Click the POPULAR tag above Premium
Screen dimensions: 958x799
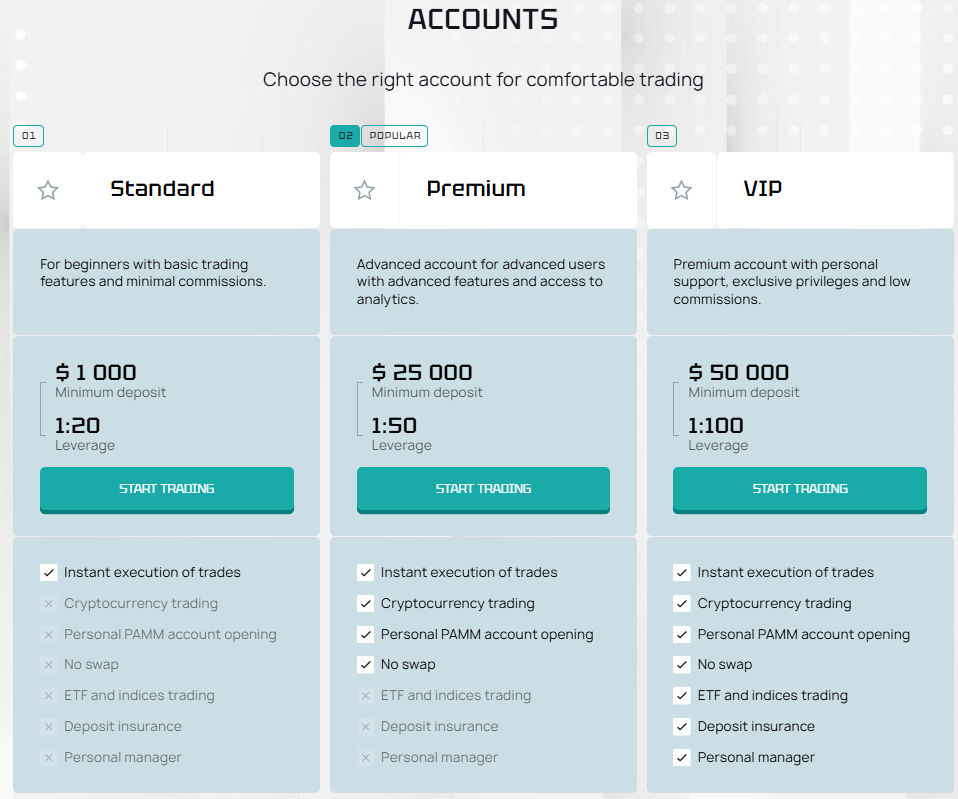click(394, 136)
